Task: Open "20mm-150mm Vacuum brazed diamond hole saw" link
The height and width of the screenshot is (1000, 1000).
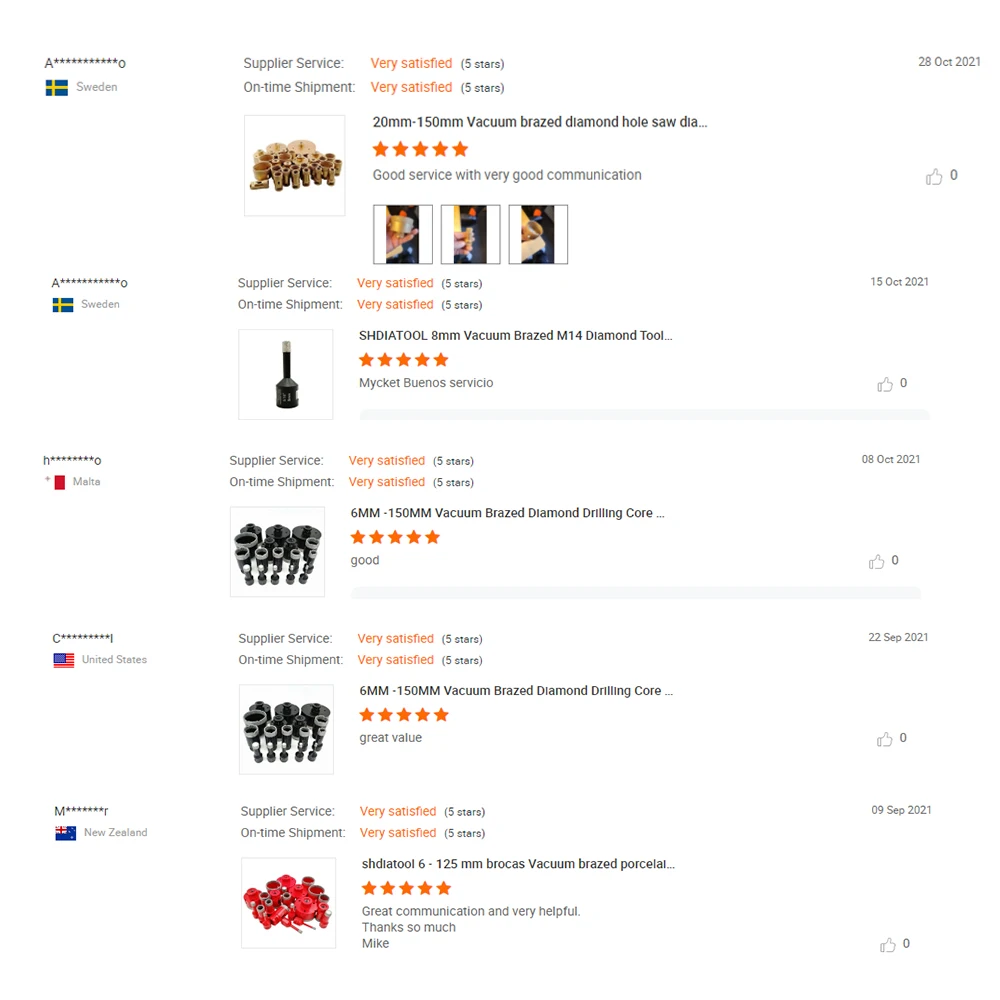Action: 540,122
